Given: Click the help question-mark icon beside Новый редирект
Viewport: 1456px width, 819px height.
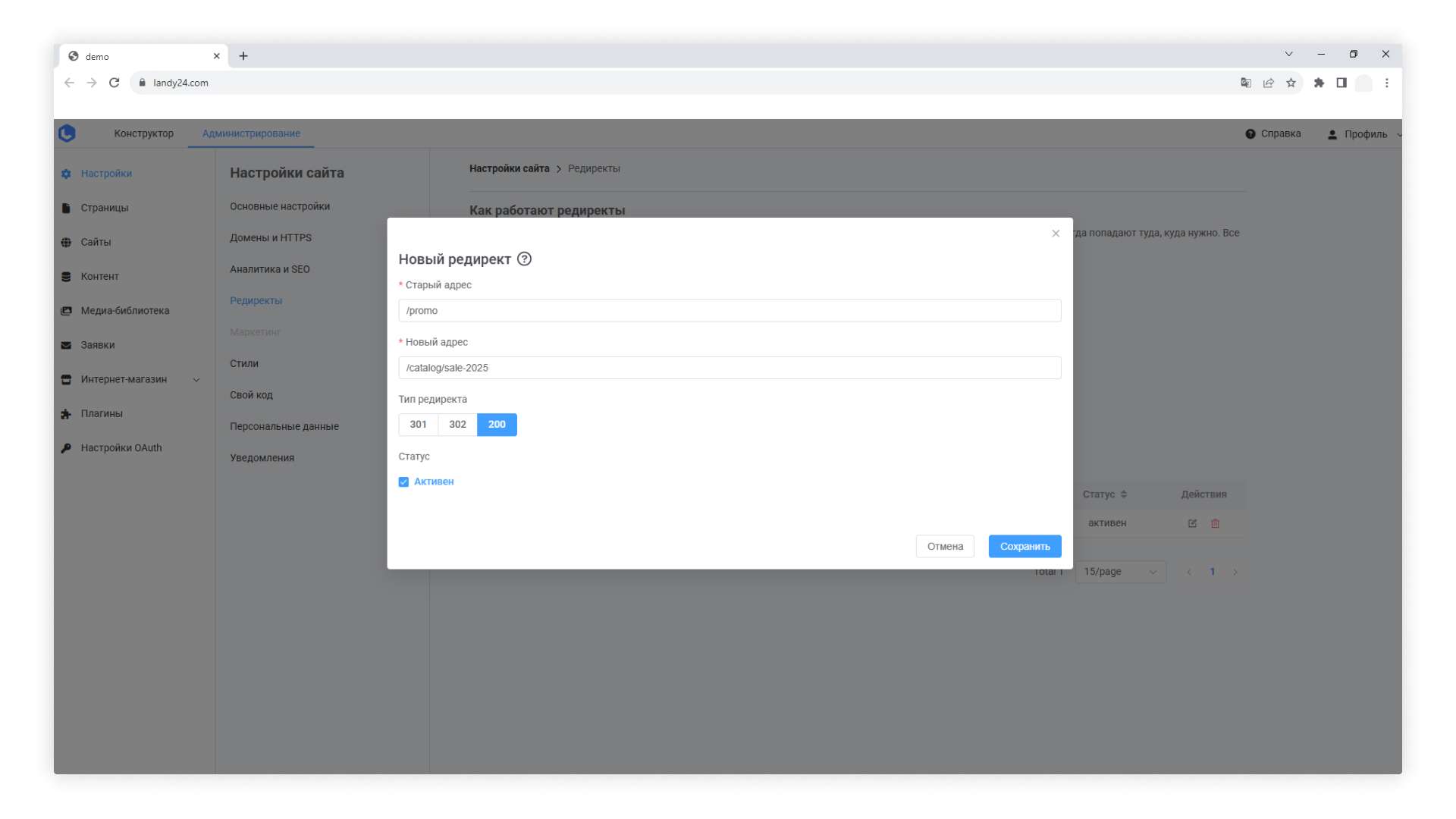Looking at the screenshot, I should pyautogui.click(x=524, y=259).
